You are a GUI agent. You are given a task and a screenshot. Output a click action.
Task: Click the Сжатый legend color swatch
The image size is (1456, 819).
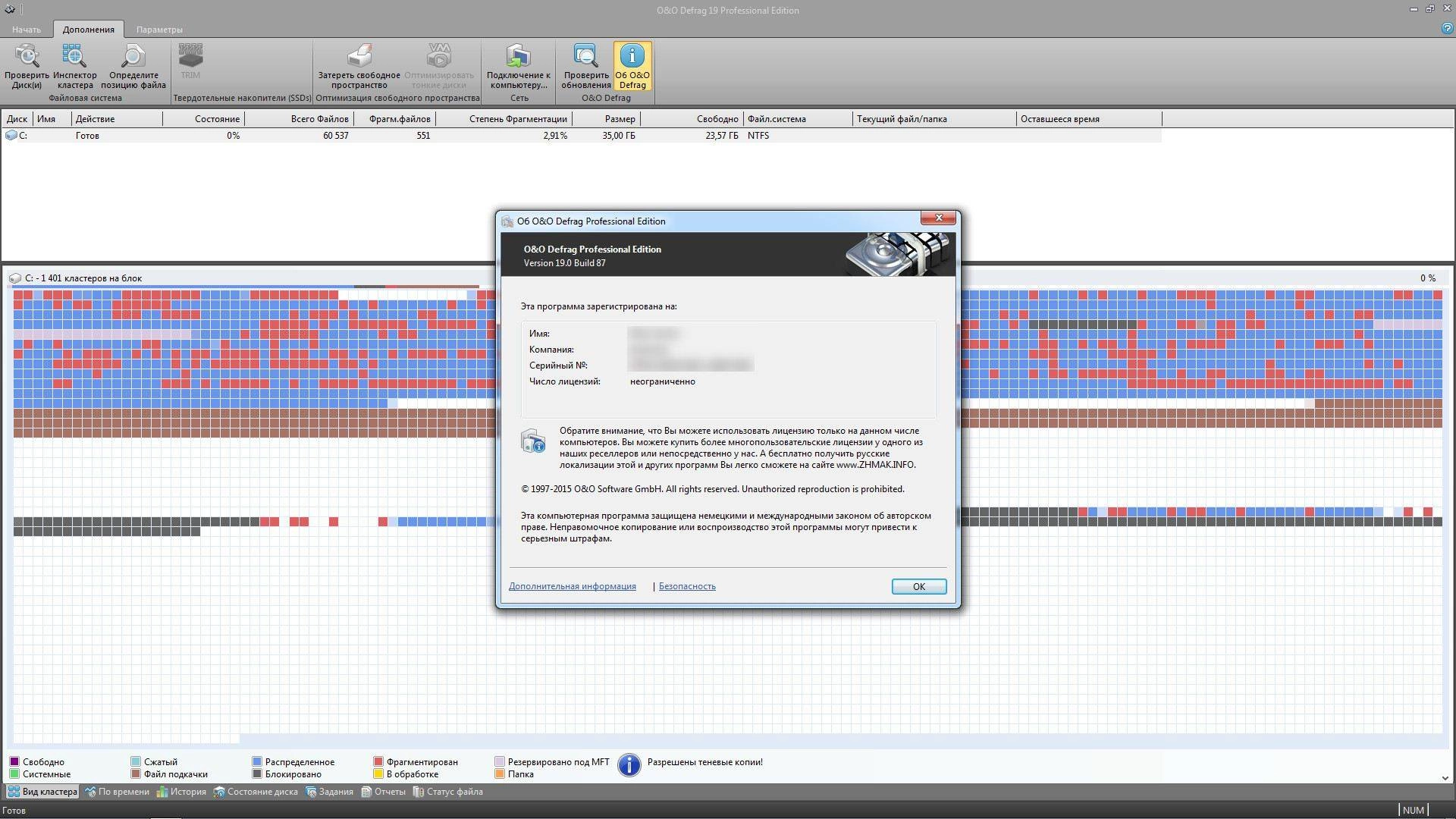[136, 762]
